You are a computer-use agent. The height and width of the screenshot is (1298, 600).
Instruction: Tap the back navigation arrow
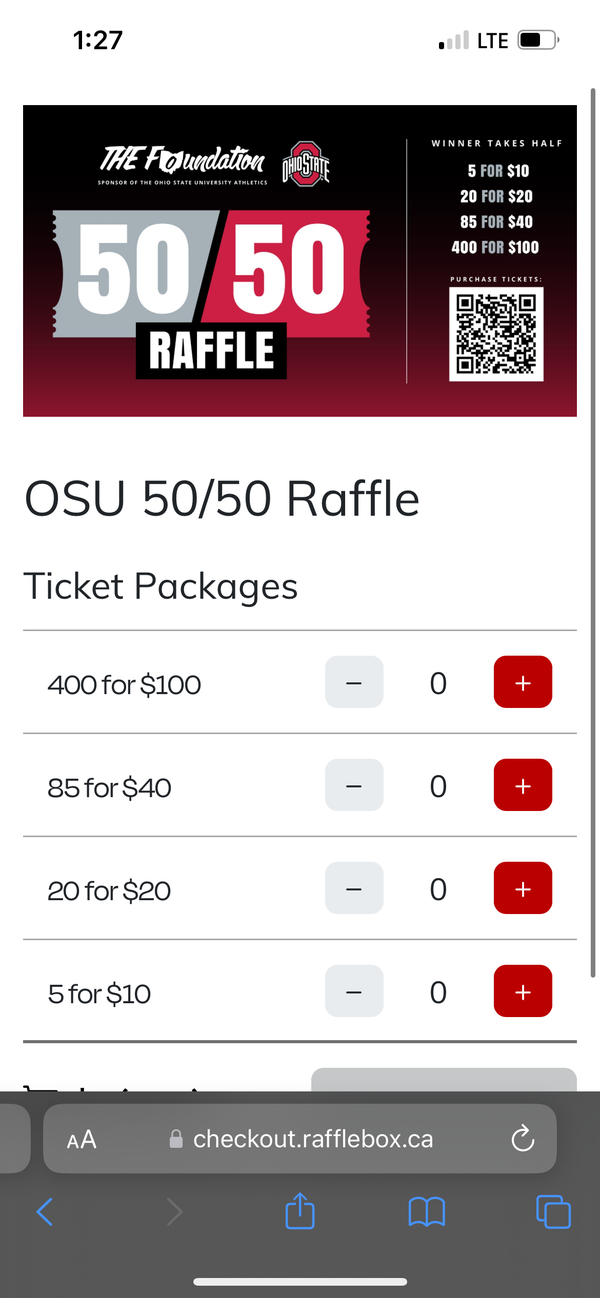46,1211
